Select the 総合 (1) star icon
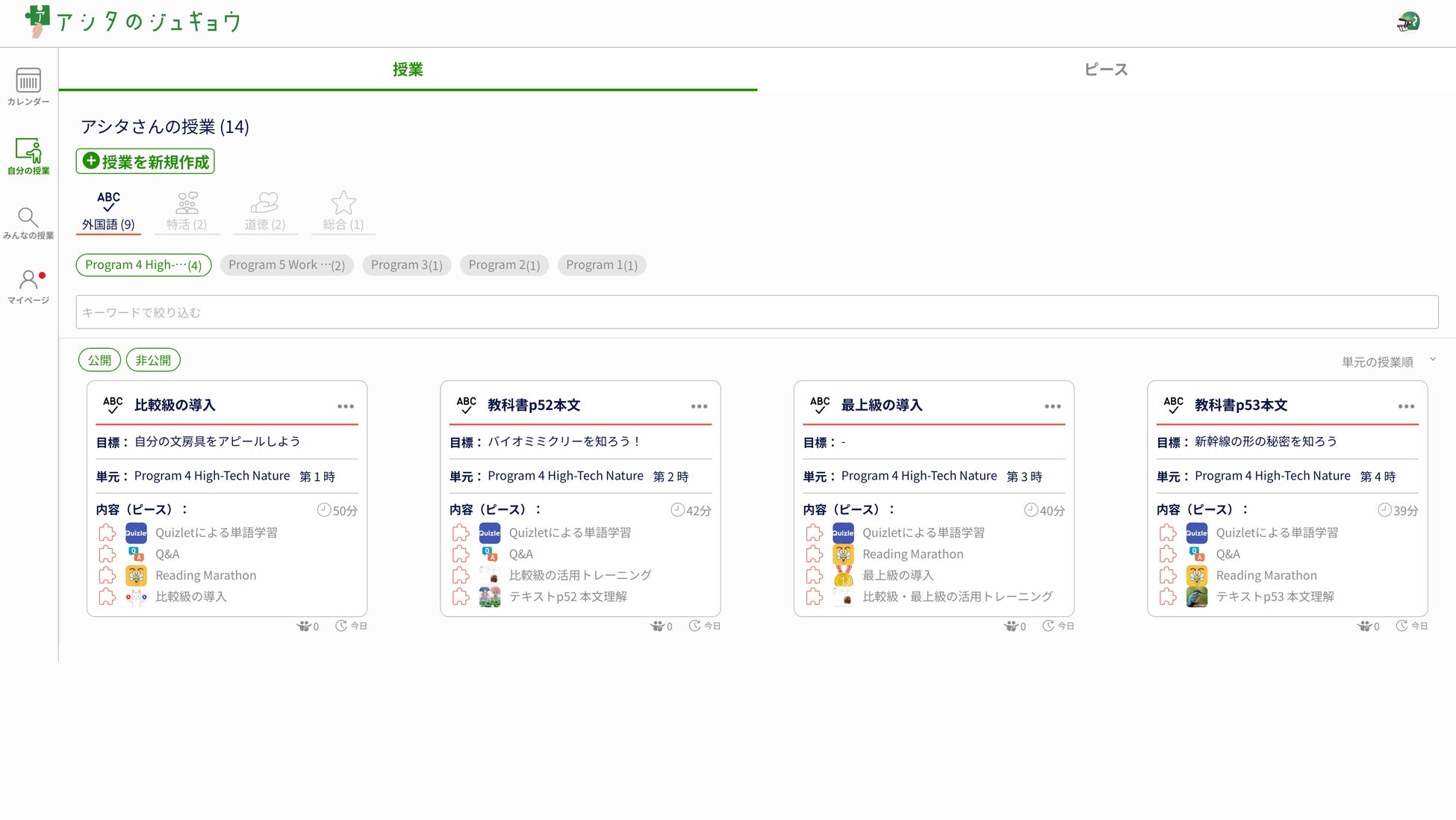1456x820 pixels. 343,203
